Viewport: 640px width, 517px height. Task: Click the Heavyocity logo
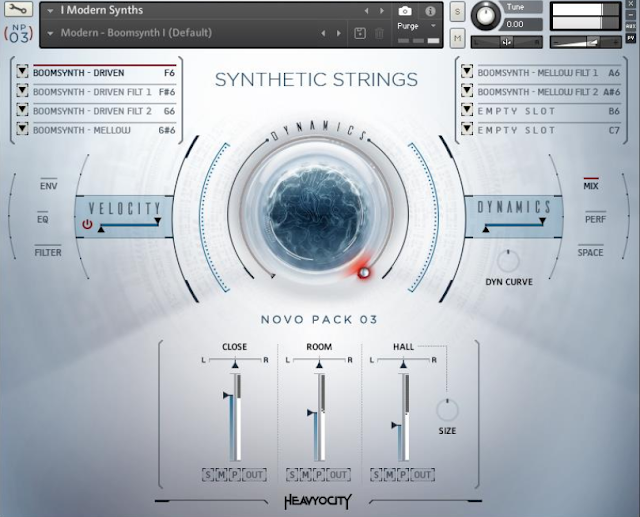318,501
